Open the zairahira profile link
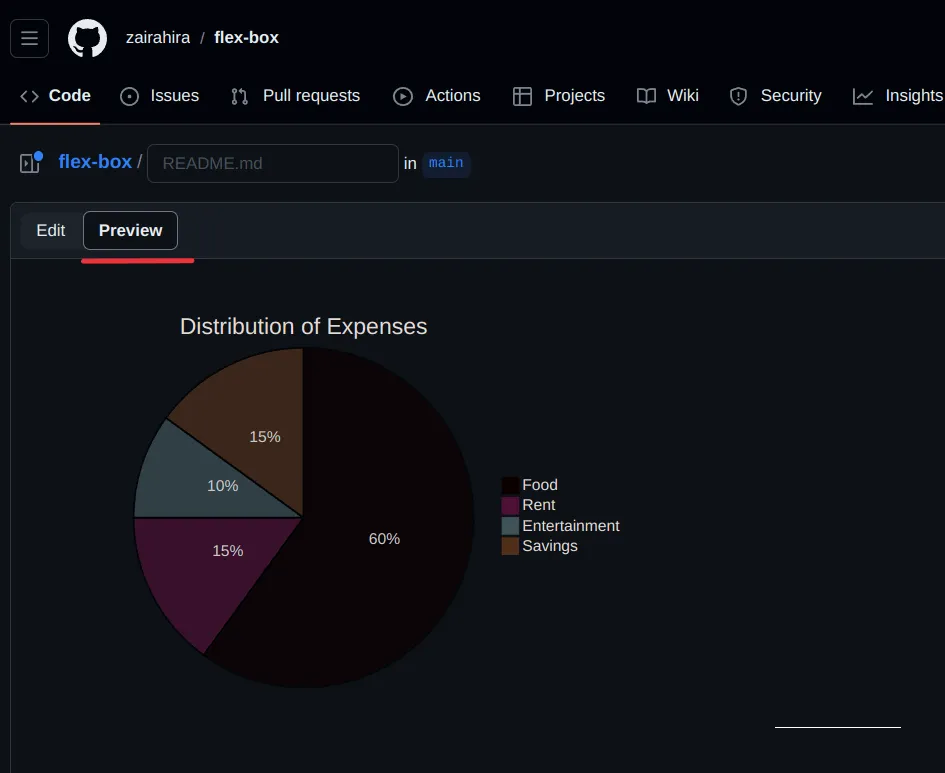The width and height of the screenshot is (945, 773). tap(158, 38)
